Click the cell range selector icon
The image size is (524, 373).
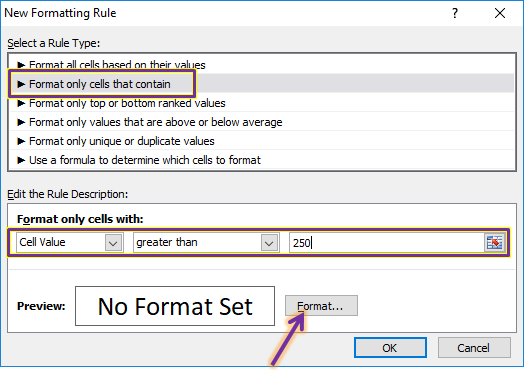(494, 243)
